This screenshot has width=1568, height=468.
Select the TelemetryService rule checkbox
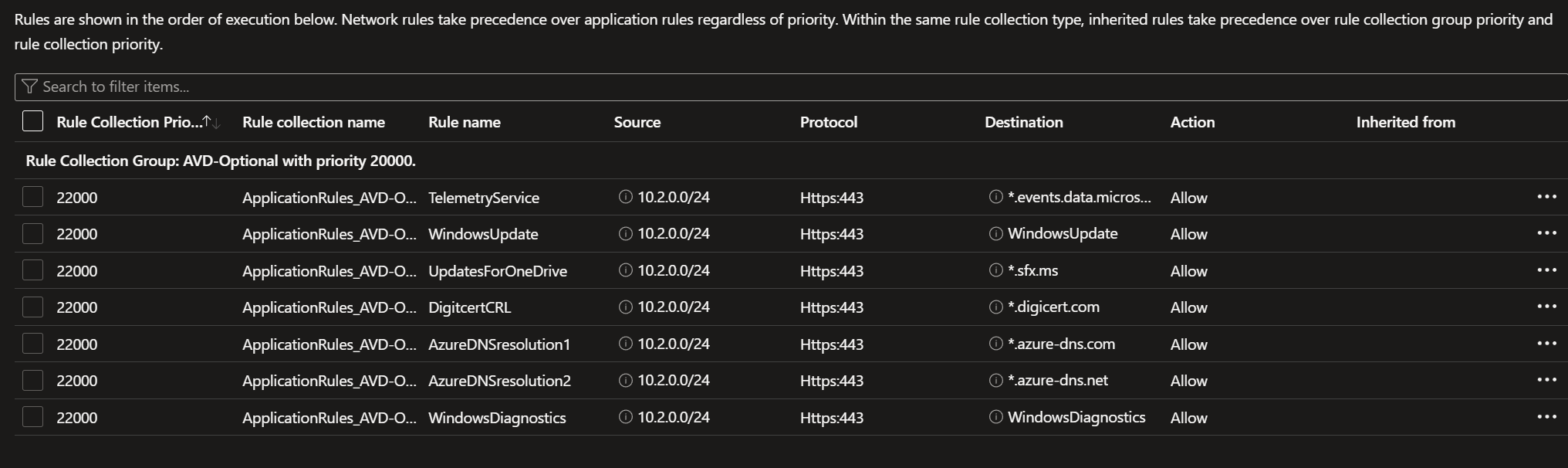(x=32, y=197)
